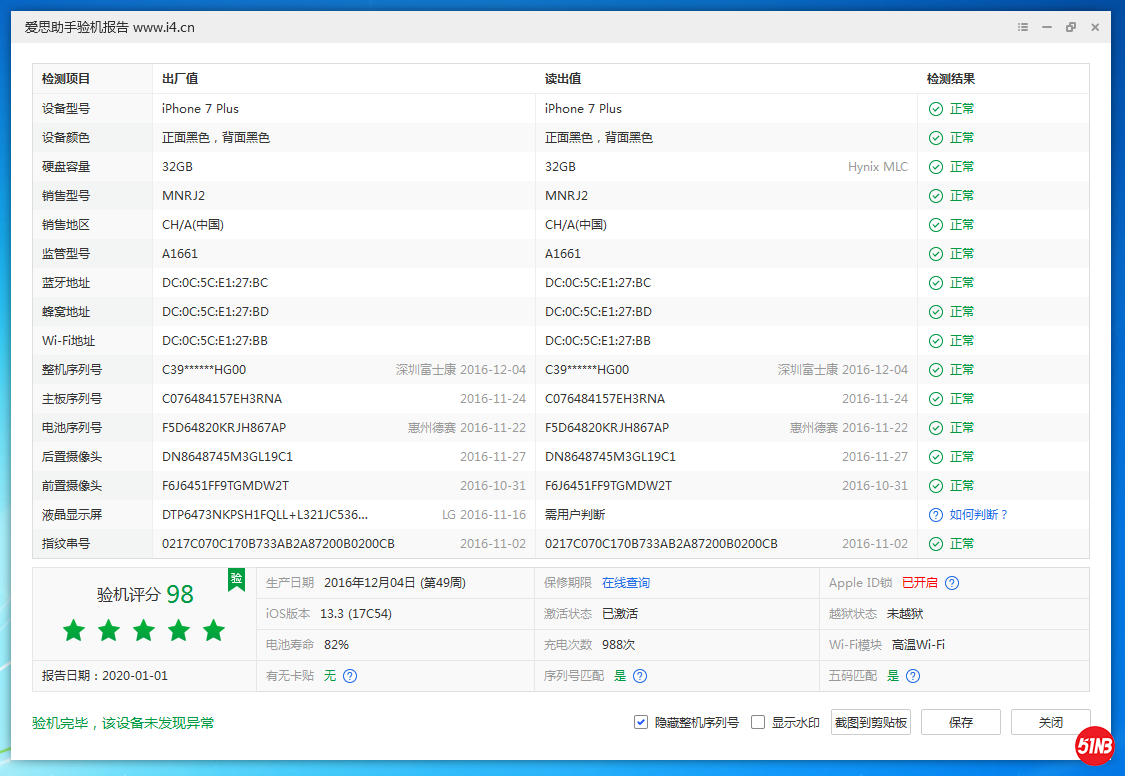Image resolution: width=1125 pixels, height=776 pixels.
Task: Open the 在线查询 warranty link
Action: click(x=626, y=583)
